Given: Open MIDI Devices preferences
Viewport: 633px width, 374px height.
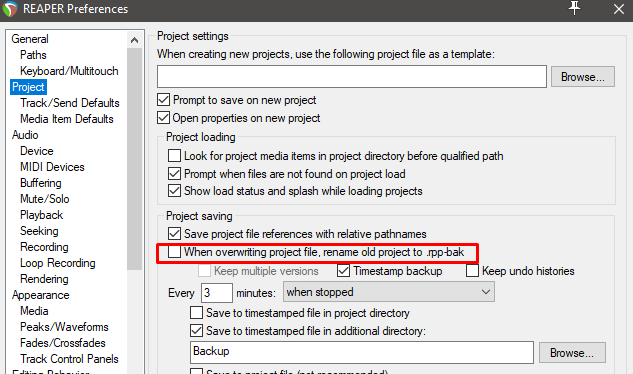Looking at the screenshot, I should click(x=52, y=167).
